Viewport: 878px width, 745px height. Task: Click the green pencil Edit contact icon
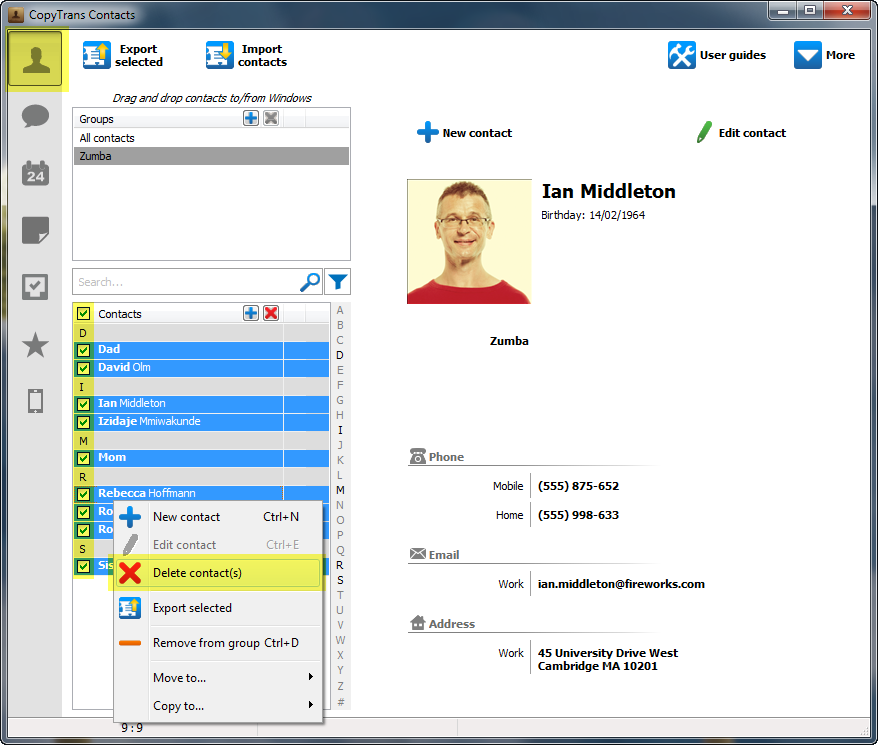[x=704, y=132]
